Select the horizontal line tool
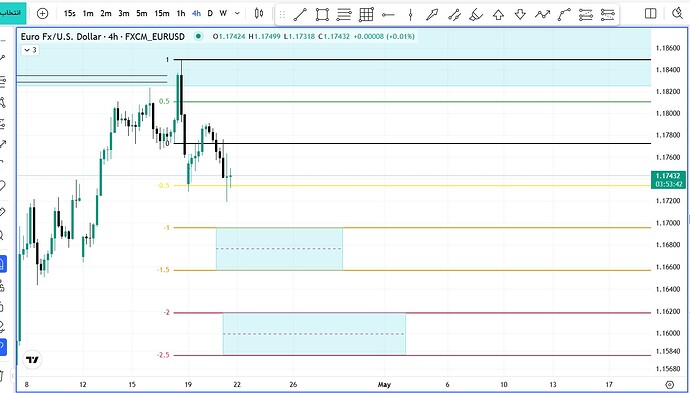This screenshot has height=393, width=690. [388, 15]
